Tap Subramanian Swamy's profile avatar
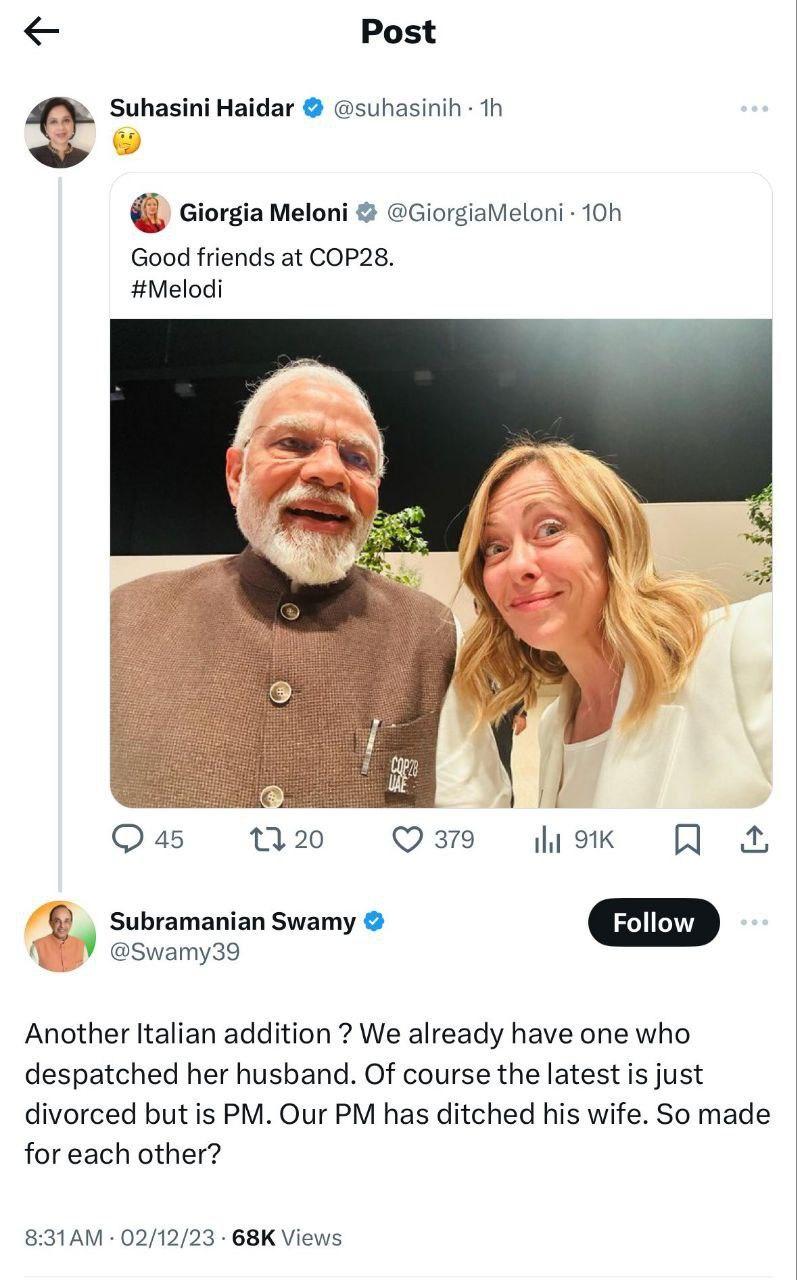The height and width of the screenshot is (1280, 797). coord(60,936)
